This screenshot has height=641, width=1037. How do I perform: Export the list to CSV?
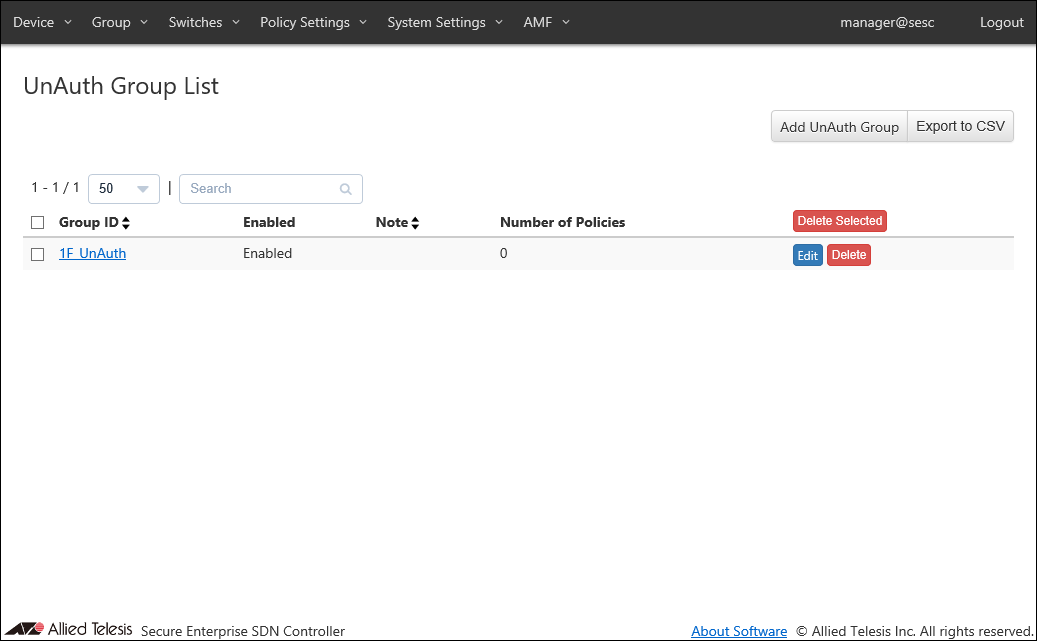(x=960, y=127)
